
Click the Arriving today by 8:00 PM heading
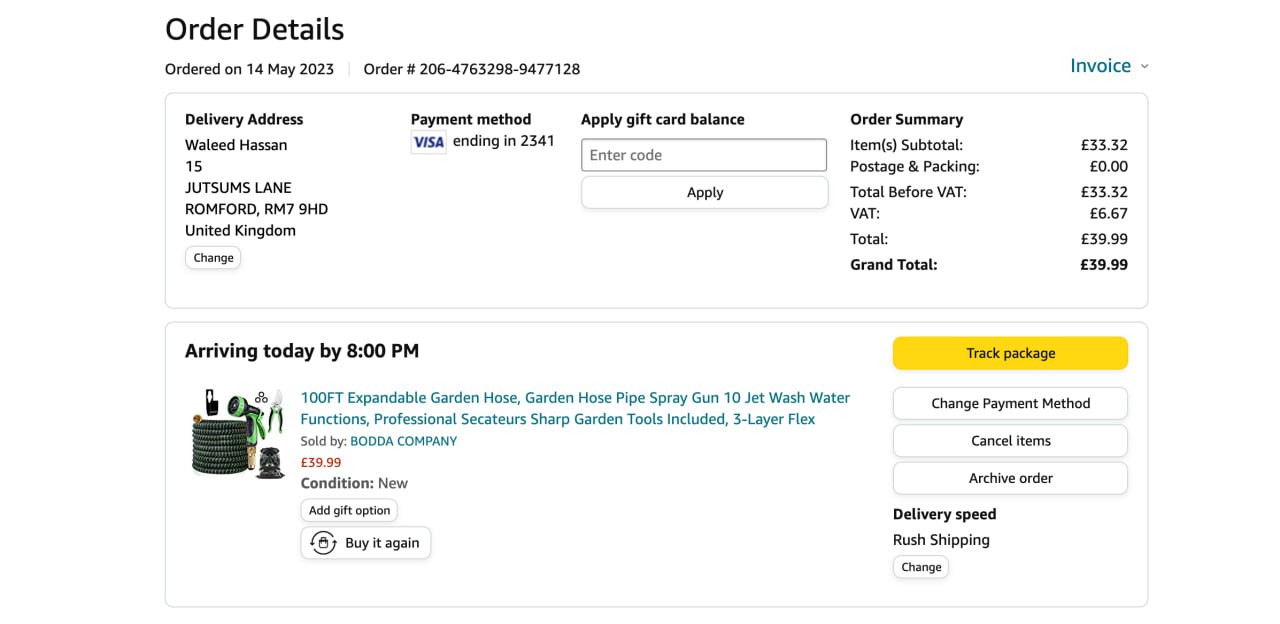coord(302,351)
